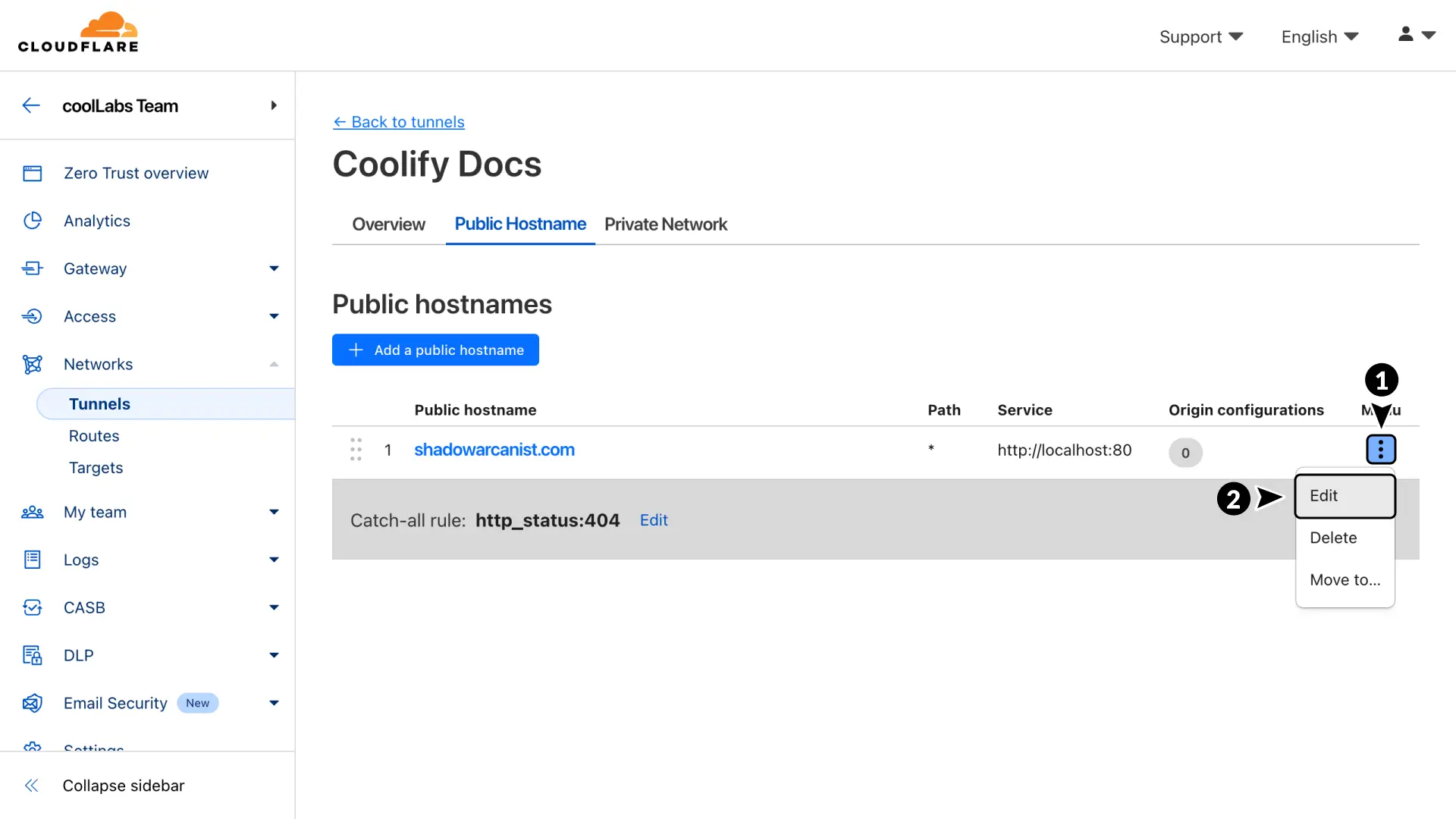This screenshot has height=819, width=1456.
Task: Click the drag handle on row 1
Action: point(356,450)
